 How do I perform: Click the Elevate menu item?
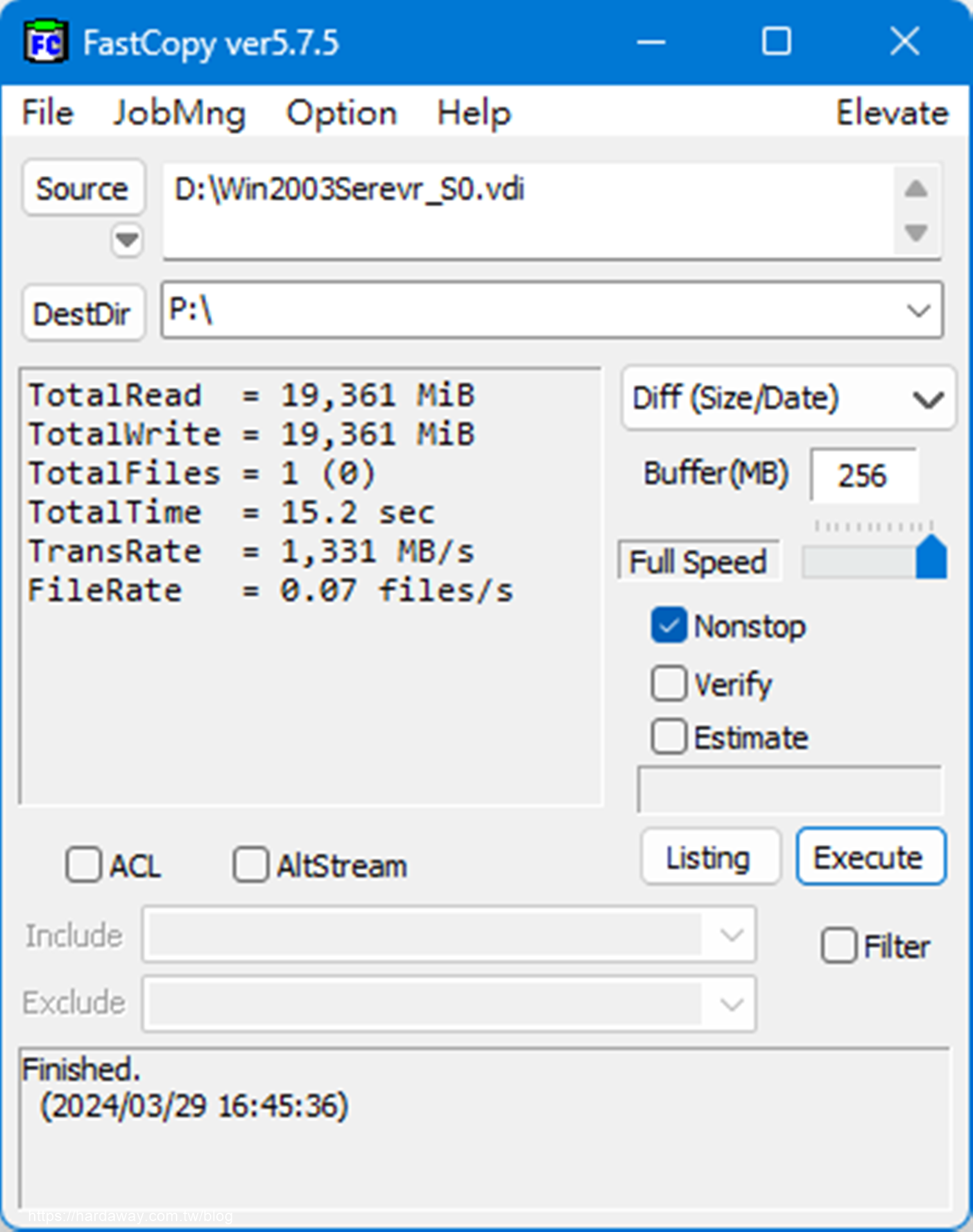tap(891, 114)
